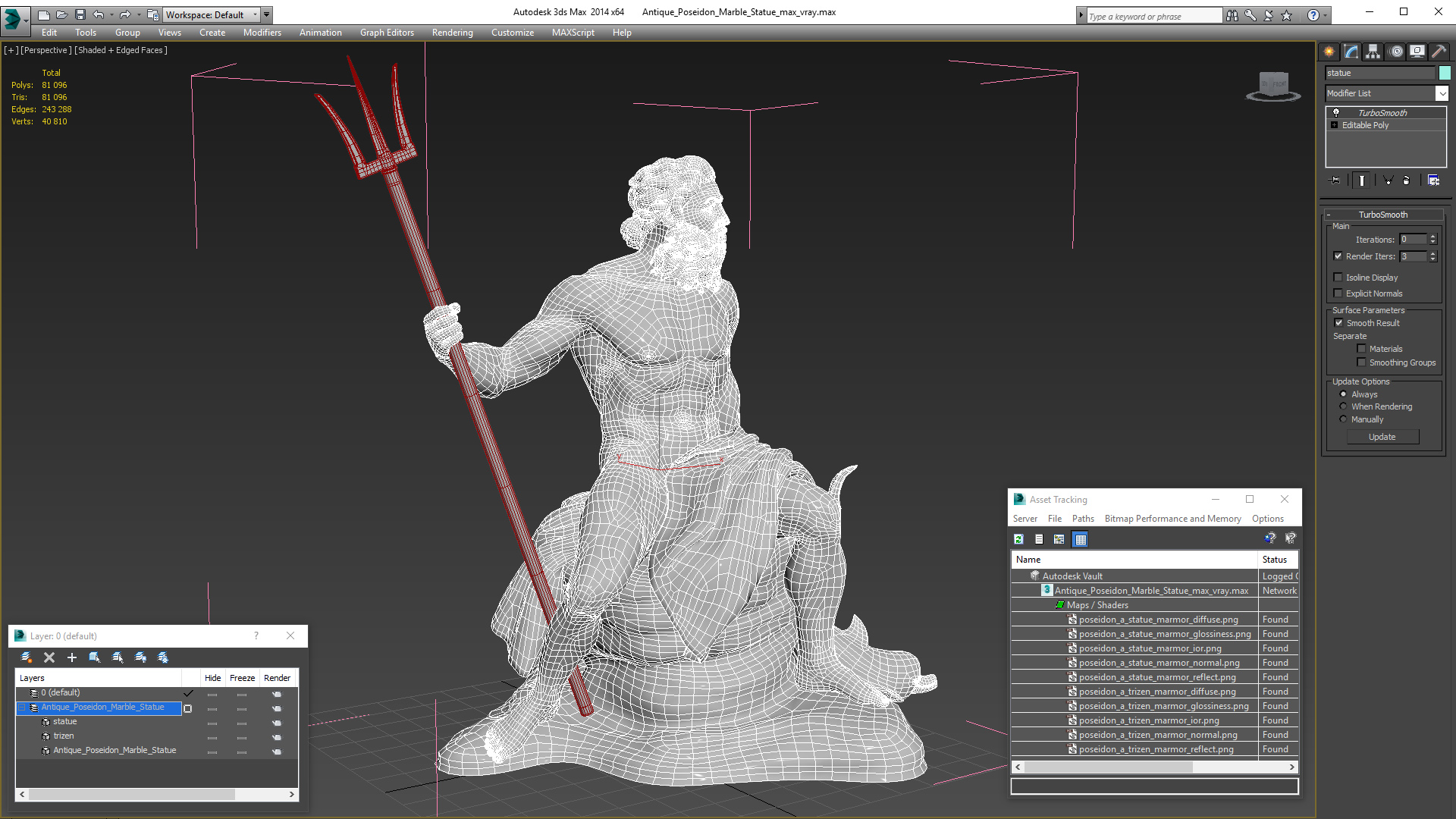
Task: Expand the Editable Poly stack entry
Action: [x=1334, y=125]
